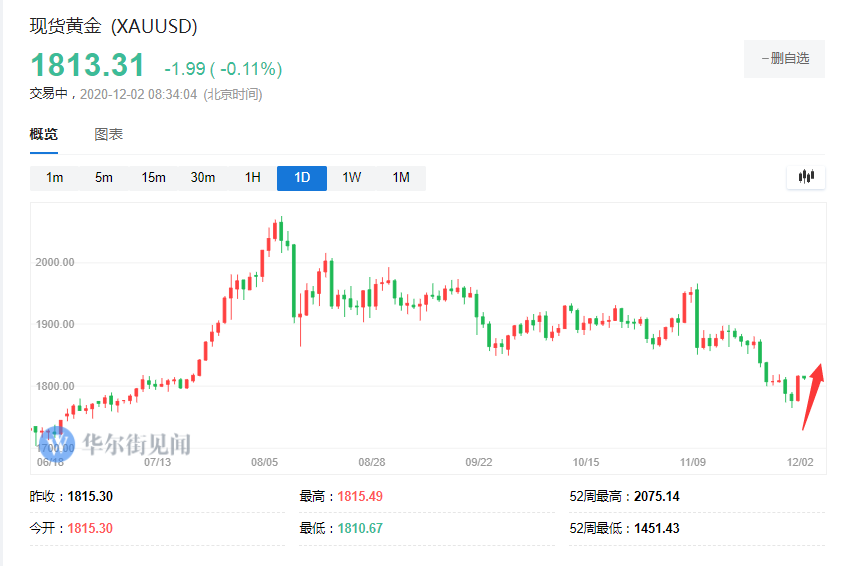This screenshot has width=850, height=566.
Task: Select the 1m time interval
Action: point(54,178)
